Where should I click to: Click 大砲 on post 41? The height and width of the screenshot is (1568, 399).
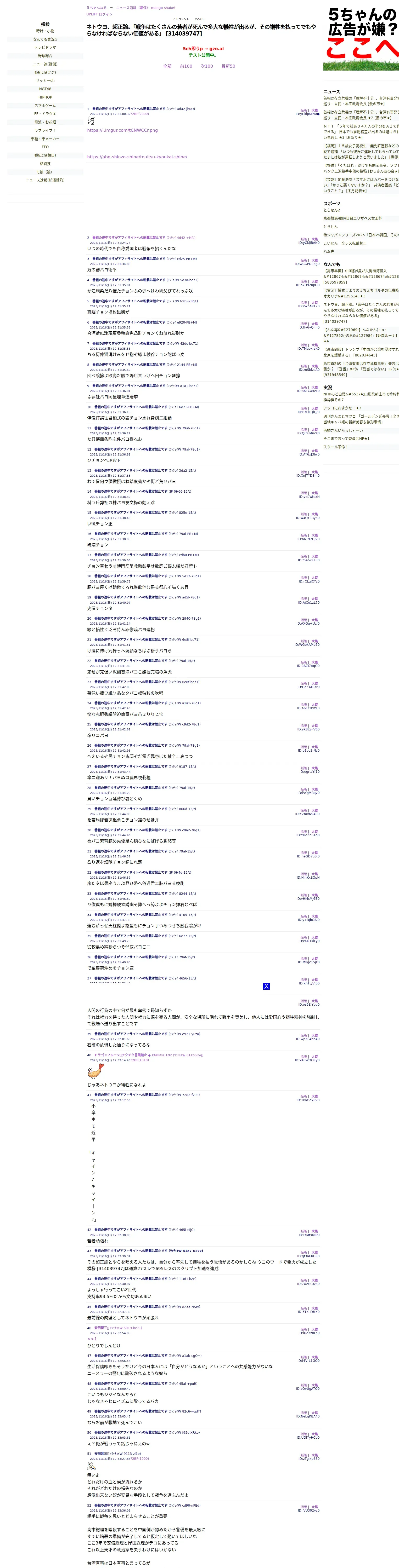[315, 1096]
